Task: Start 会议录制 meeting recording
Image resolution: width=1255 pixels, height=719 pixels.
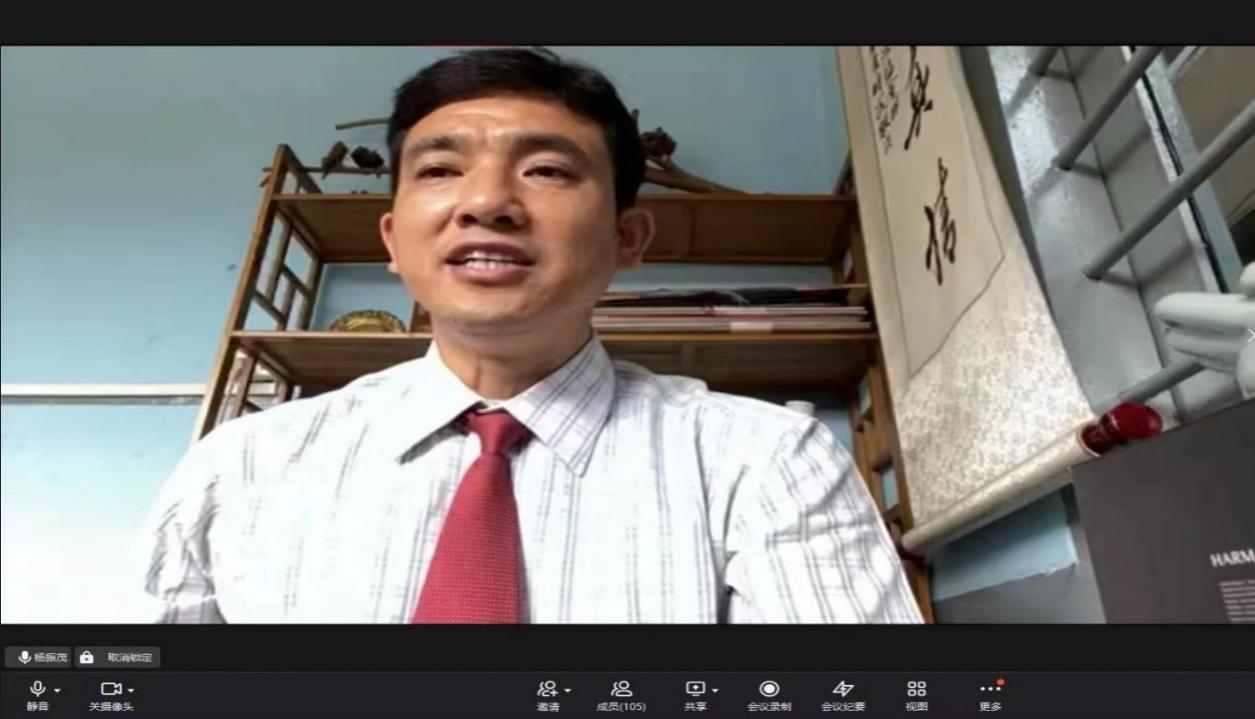Action: [769, 690]
